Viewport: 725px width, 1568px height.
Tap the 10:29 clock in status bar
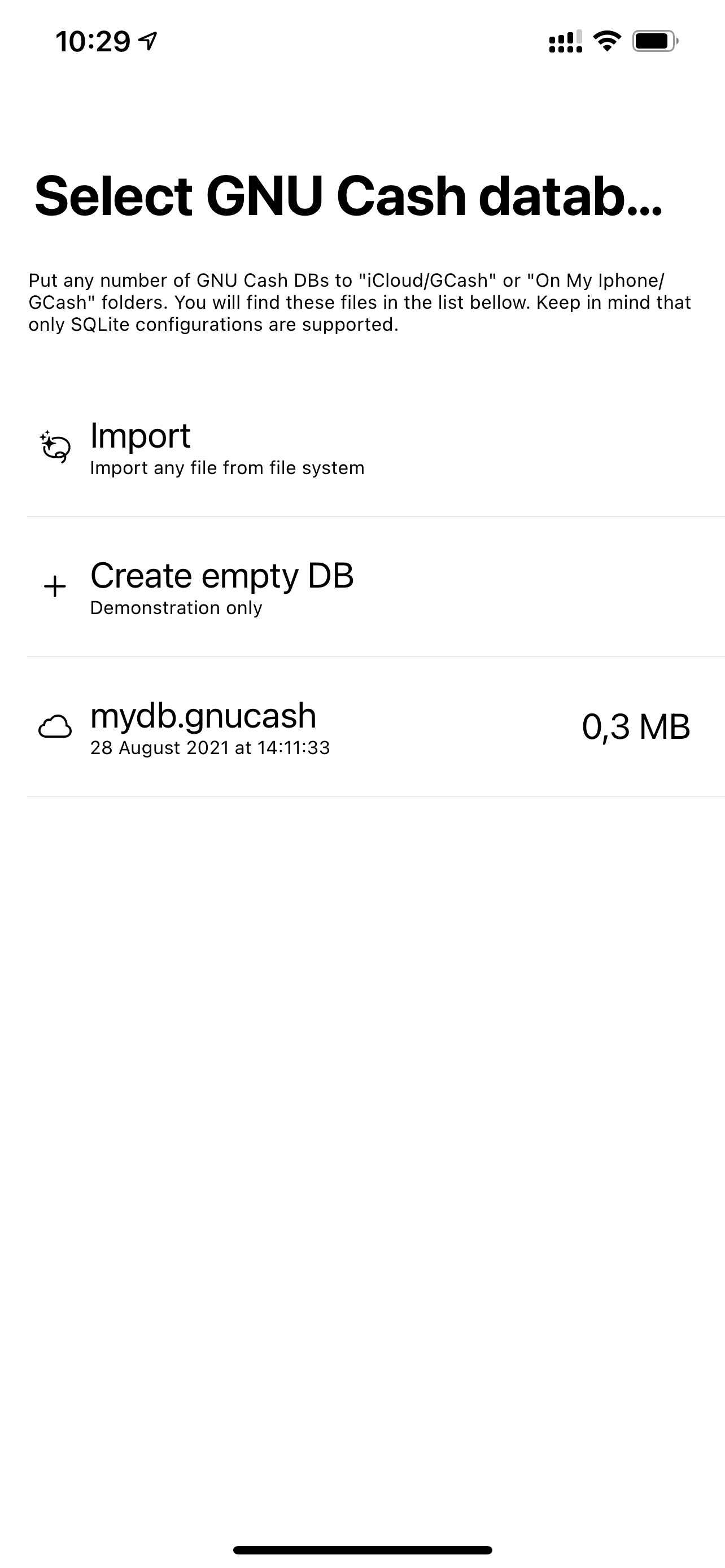93,41
